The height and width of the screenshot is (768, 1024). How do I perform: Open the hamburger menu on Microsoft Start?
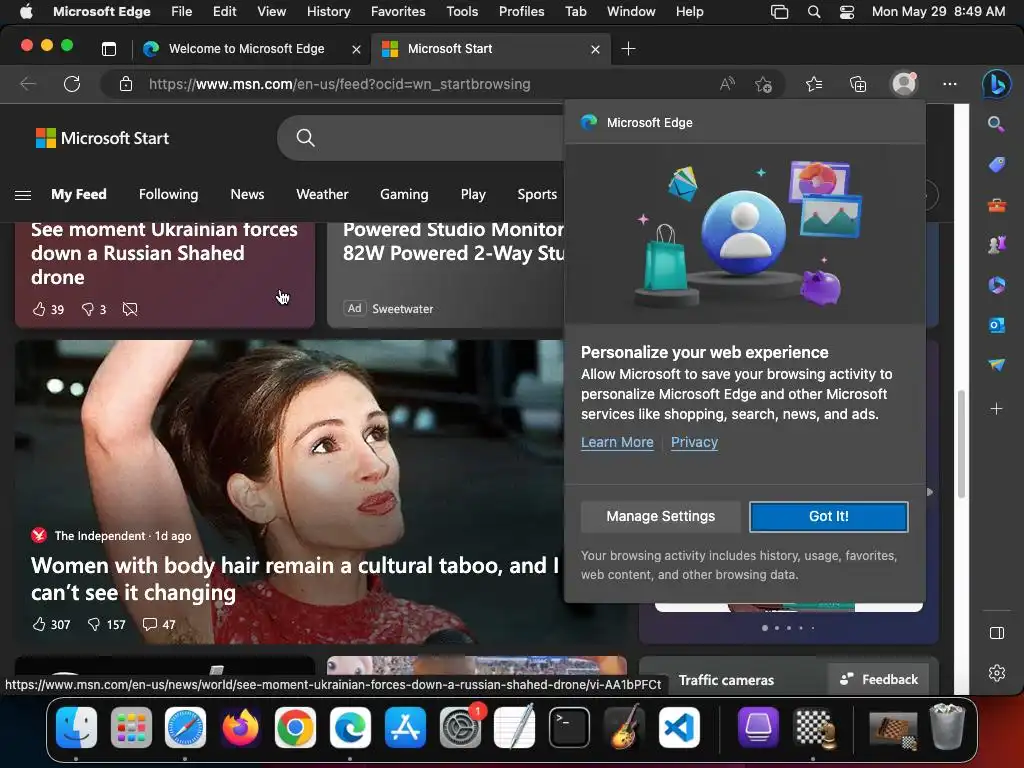[x=23, y=195]
